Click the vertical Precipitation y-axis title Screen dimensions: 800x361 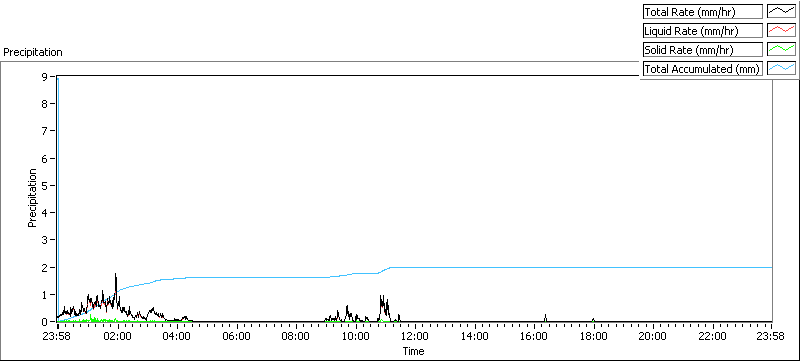32,198
